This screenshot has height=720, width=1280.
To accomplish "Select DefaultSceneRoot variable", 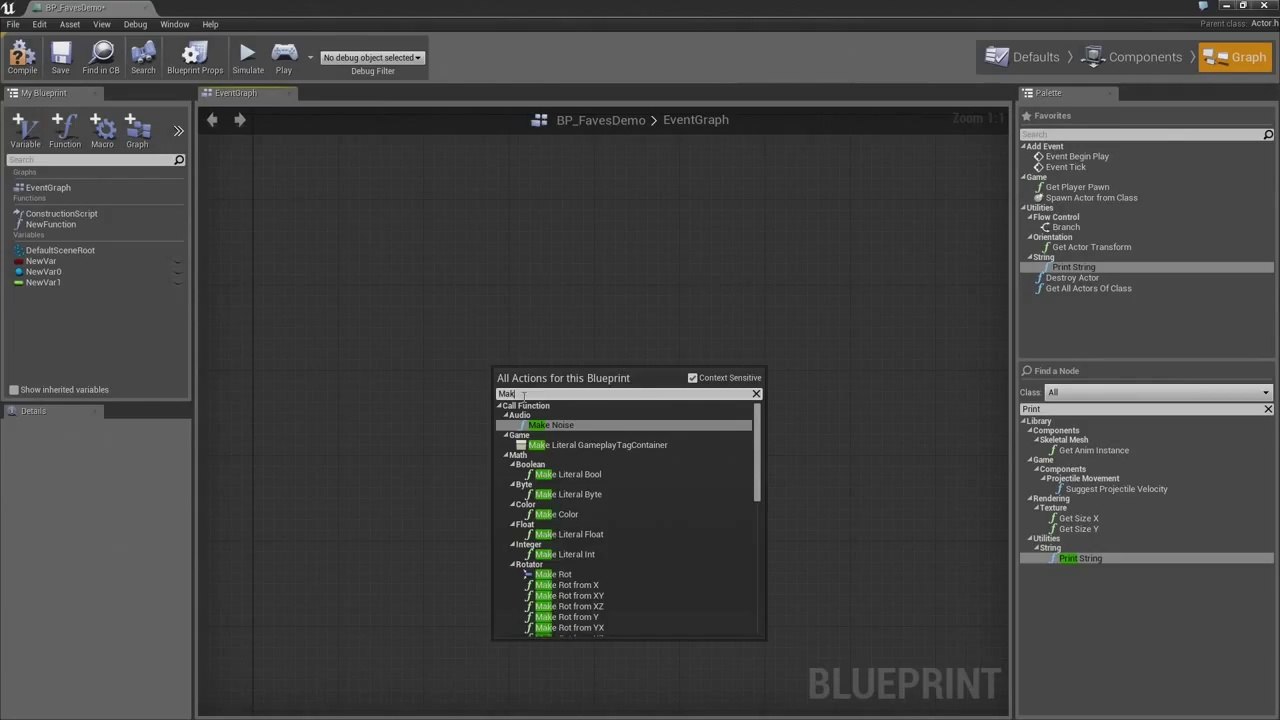I will pyautogui.click(x=60, y=251).
